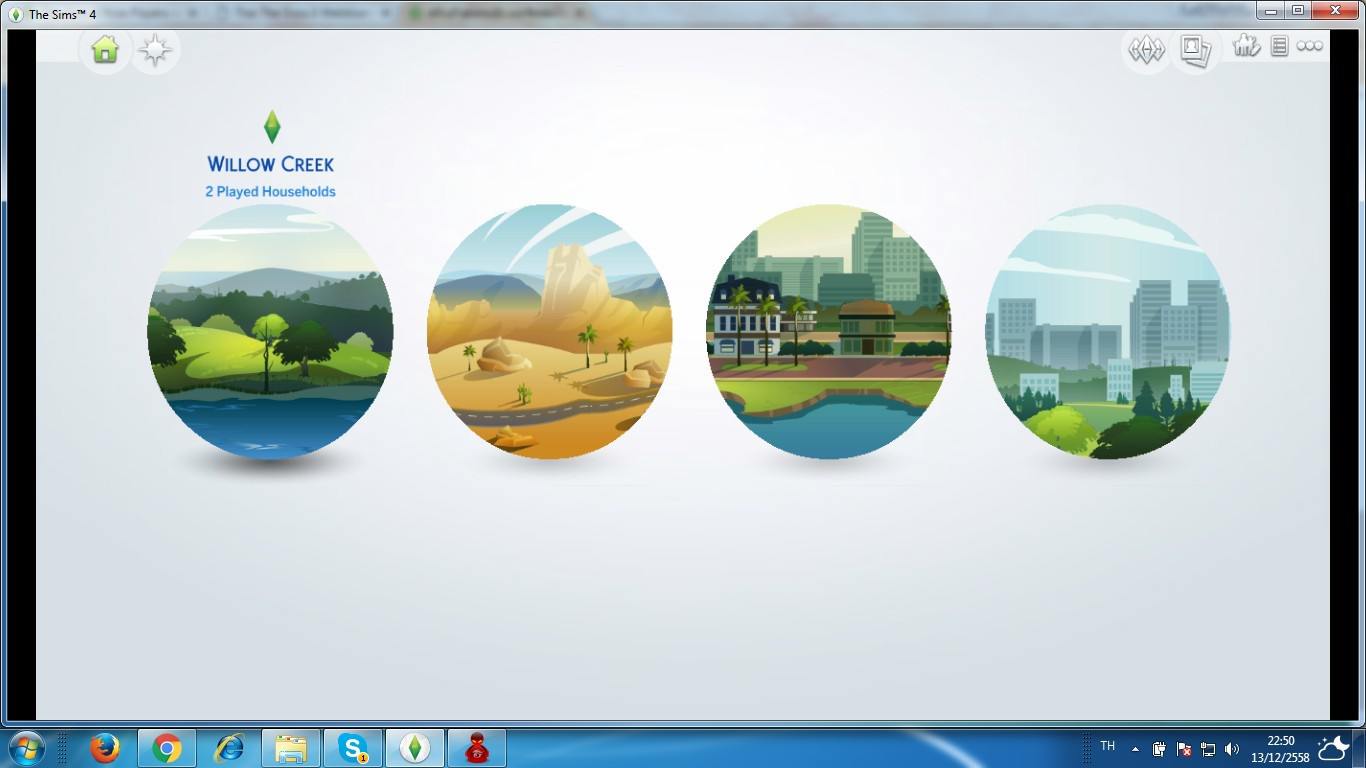This screenshot has height=768, width=1366.
Task: Close The Sims 4 window
Action: pyautogui.click(x=1335, y=11)
